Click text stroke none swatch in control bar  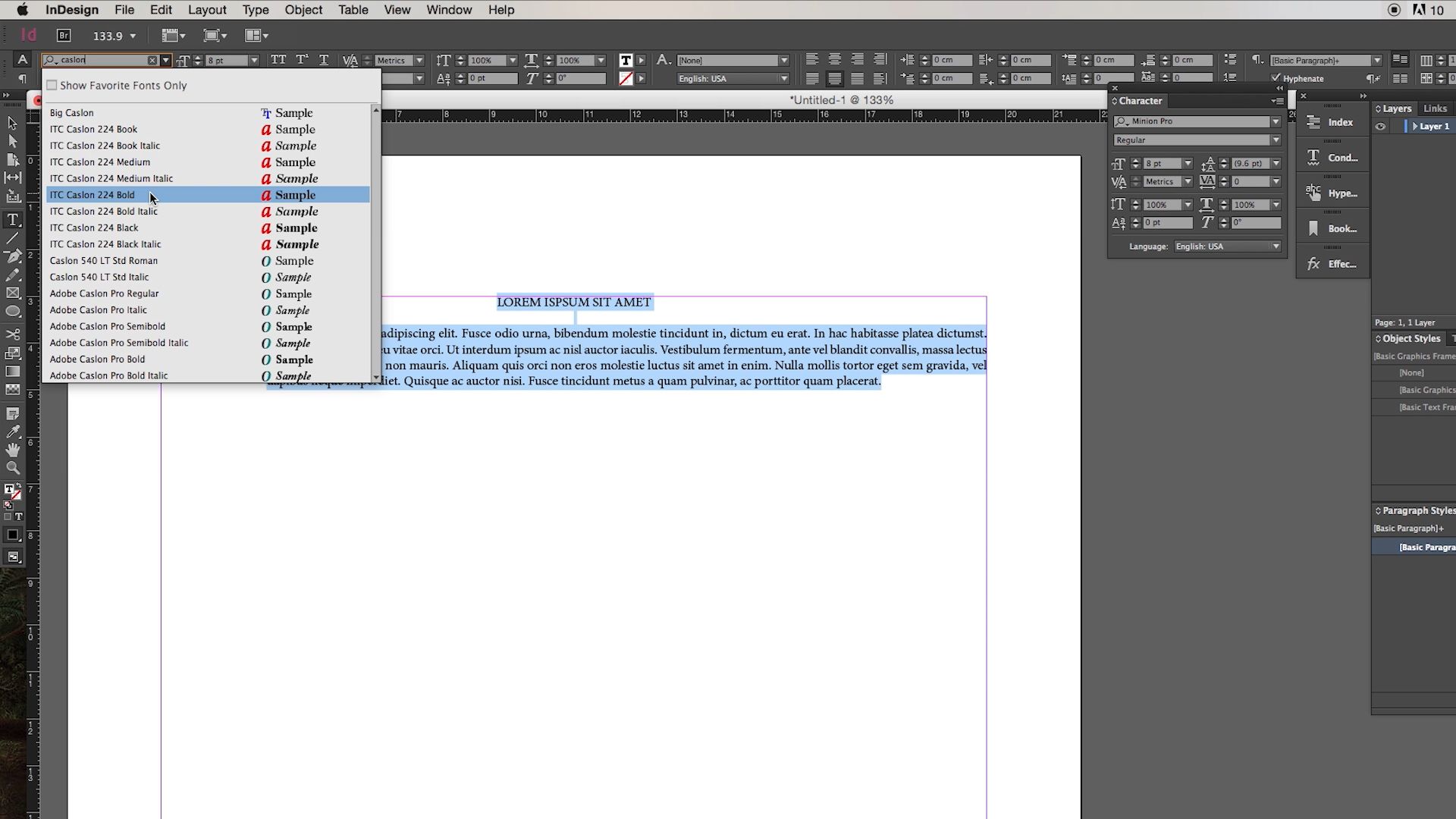coord(626,78)
